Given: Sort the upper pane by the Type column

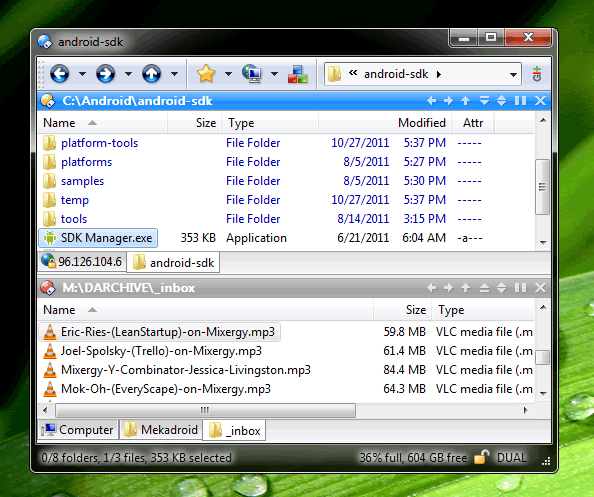Looking at the screenshot, I should (x=270, y=123).
